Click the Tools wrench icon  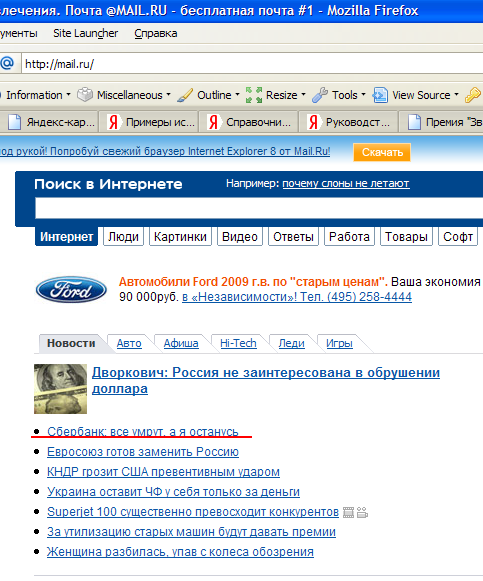pos(320,95)
